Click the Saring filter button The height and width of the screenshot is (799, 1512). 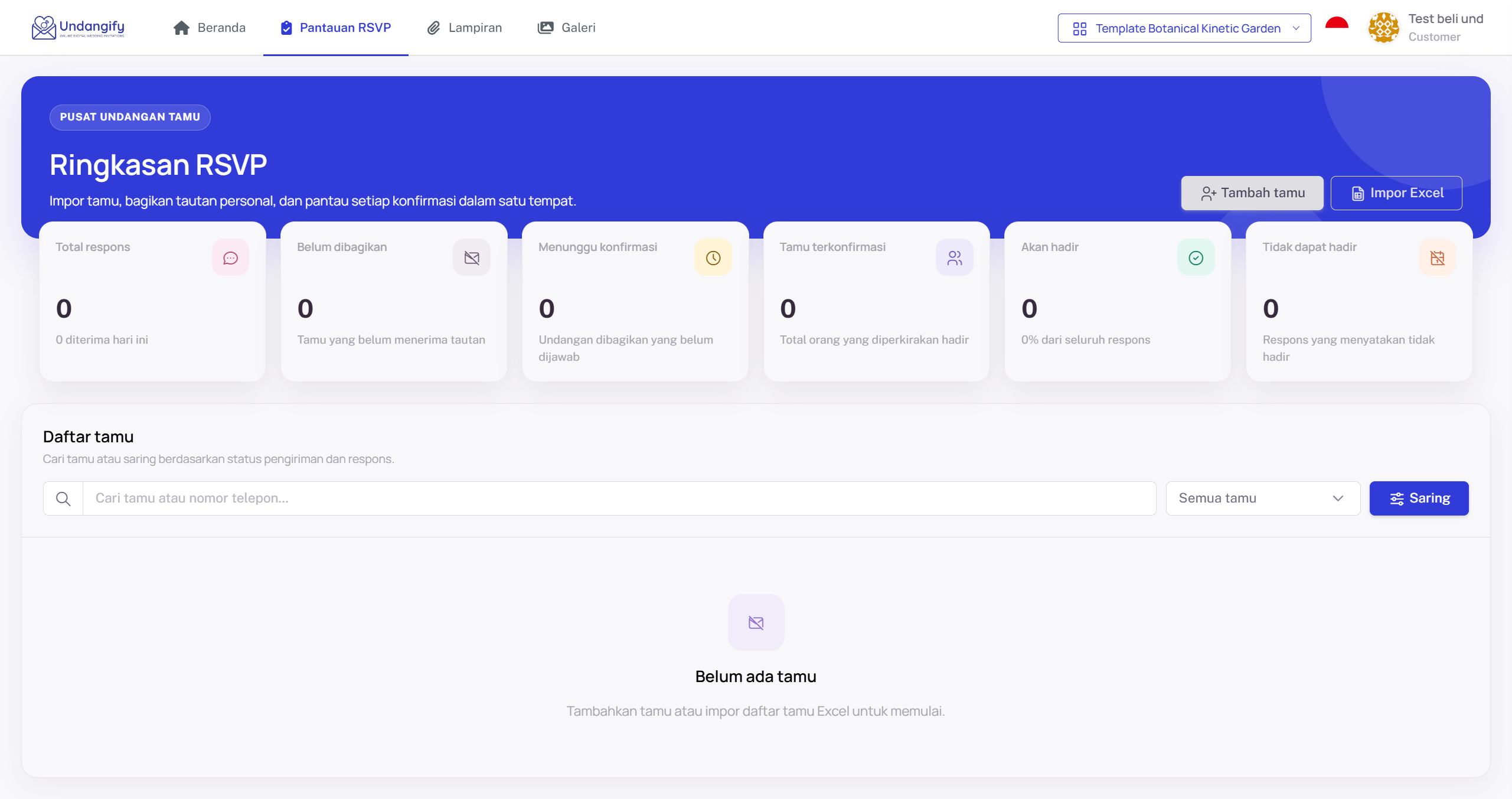pos(1419,498)
